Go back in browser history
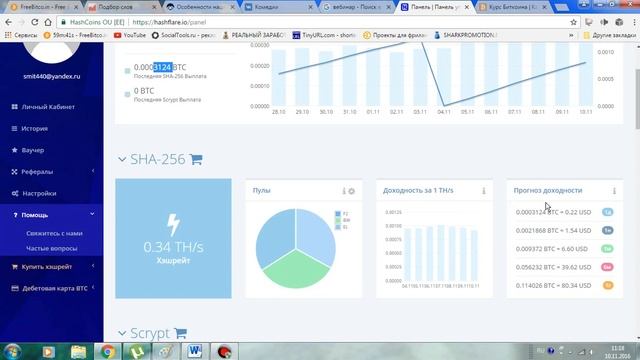Screen dimensions: 640x360 tap(9, 22)
